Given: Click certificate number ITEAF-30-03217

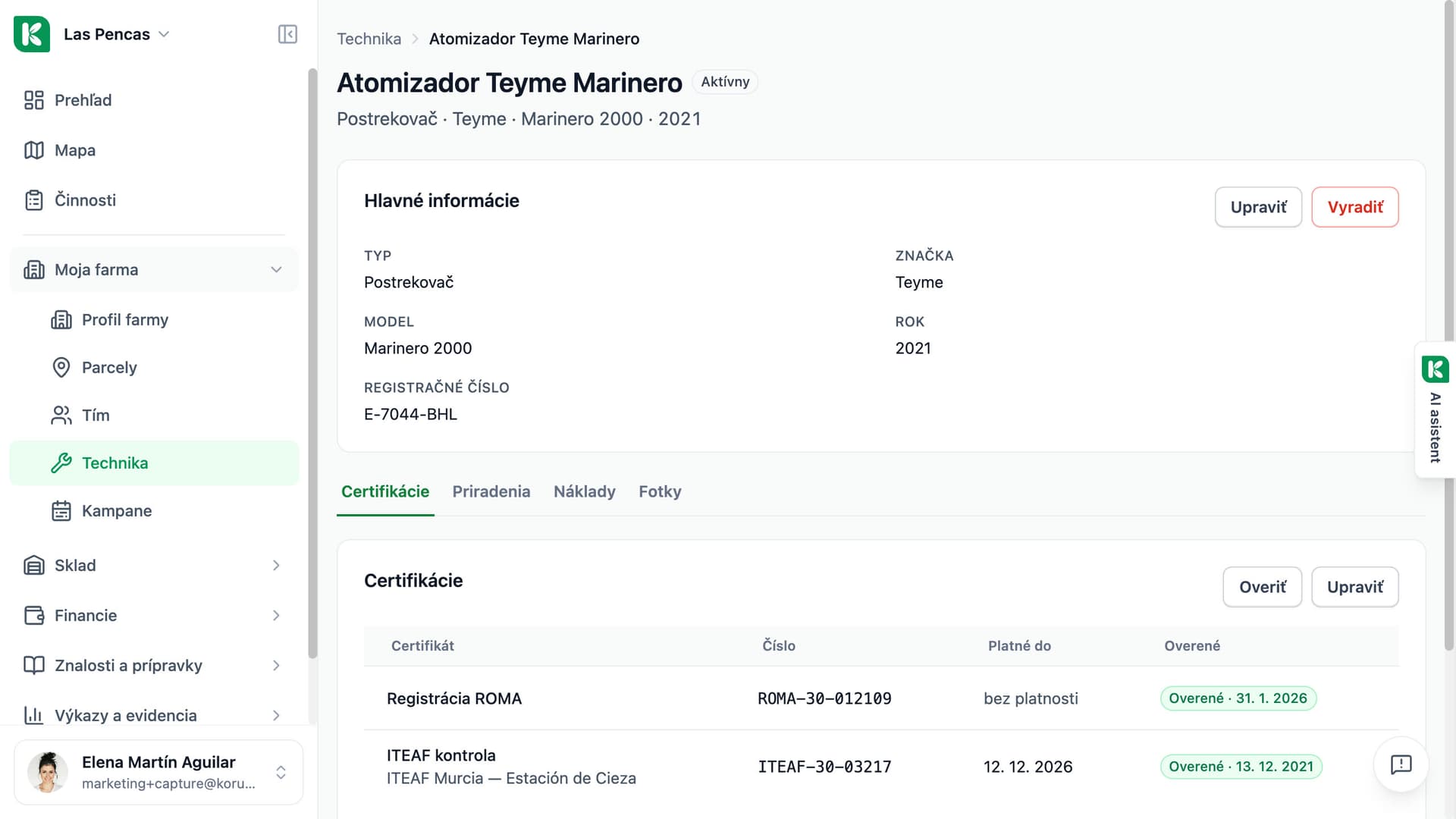Looking at the screenshot, I should (824, 767).
